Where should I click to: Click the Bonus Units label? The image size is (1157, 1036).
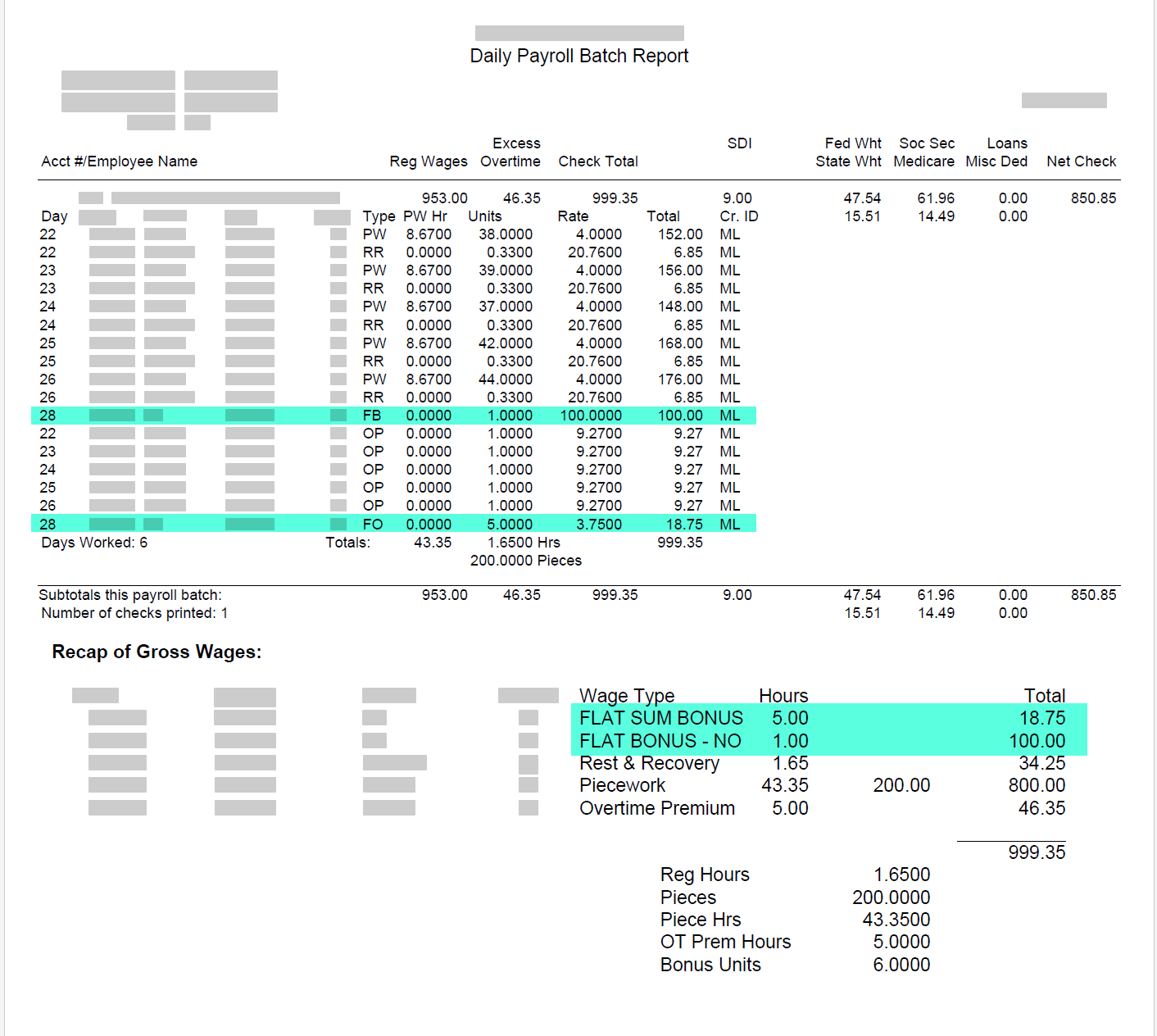[x=710, y=965]
